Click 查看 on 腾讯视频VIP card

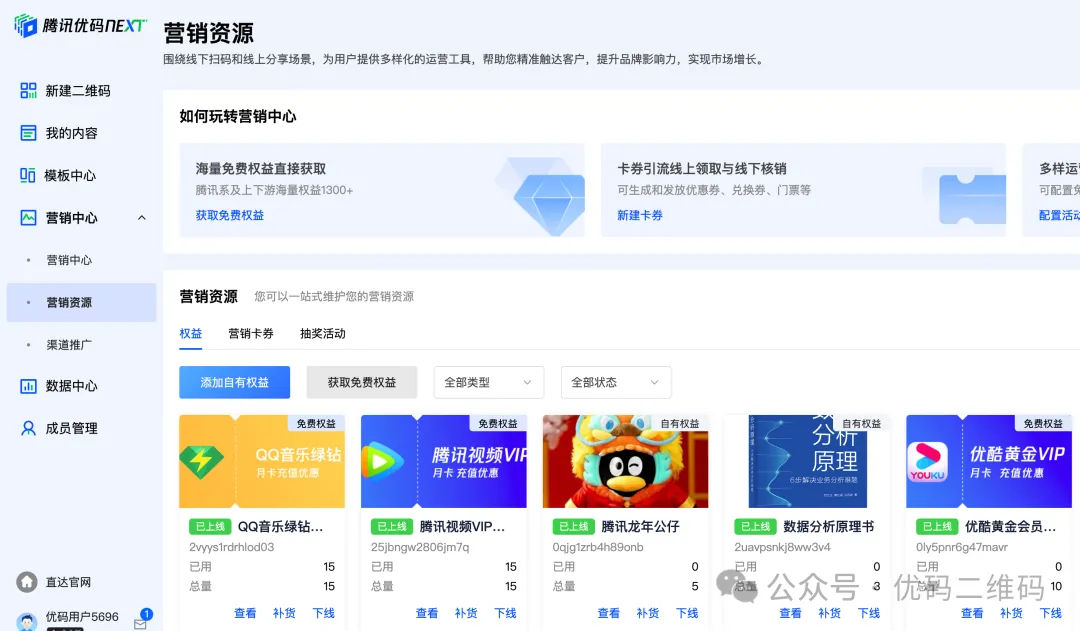pyautogui.click(x=427, y=613)
